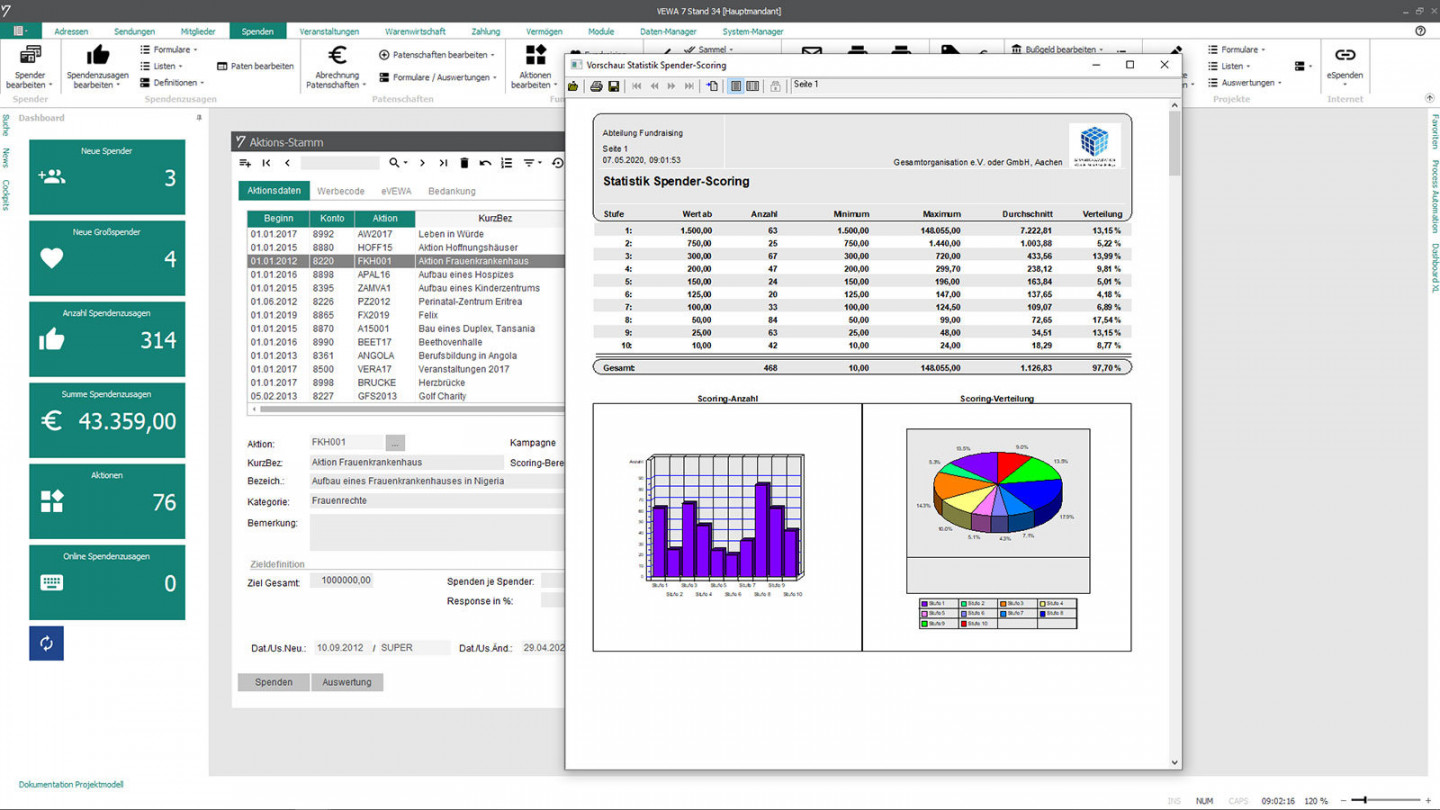The width and height of the screenshot is (1440, 810).
Task: Save the report with the floppy icon
Action: click(x=613, y=87)
